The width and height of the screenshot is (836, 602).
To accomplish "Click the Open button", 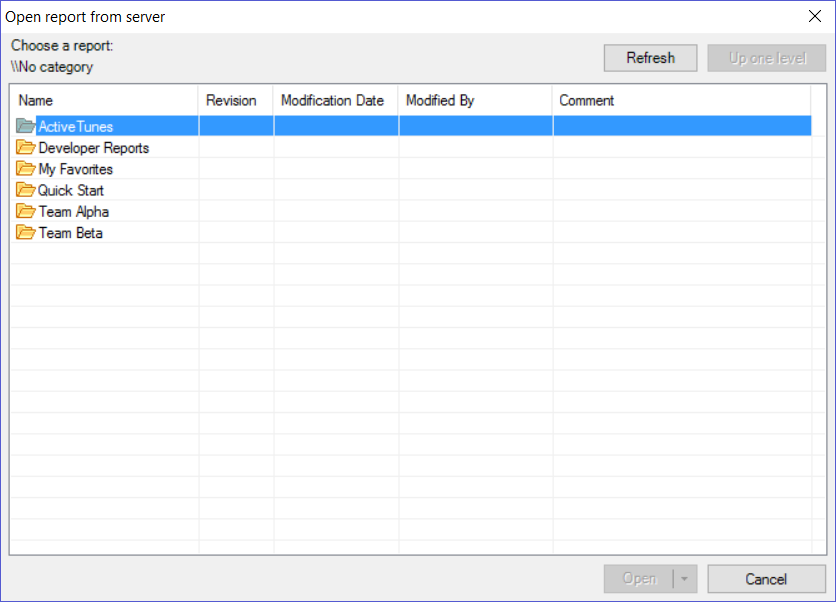I will [x=639, y=579].
